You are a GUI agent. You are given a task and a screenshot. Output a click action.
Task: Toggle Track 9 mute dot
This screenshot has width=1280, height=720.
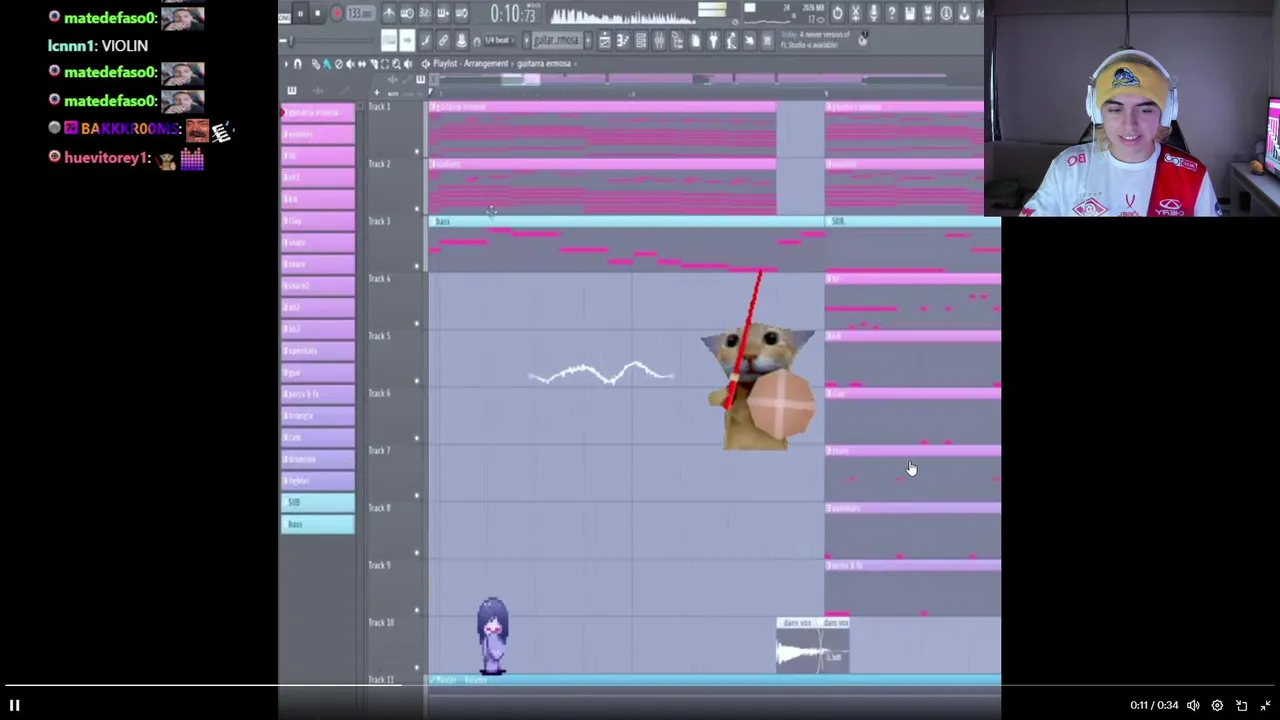[x=417, y=610]
